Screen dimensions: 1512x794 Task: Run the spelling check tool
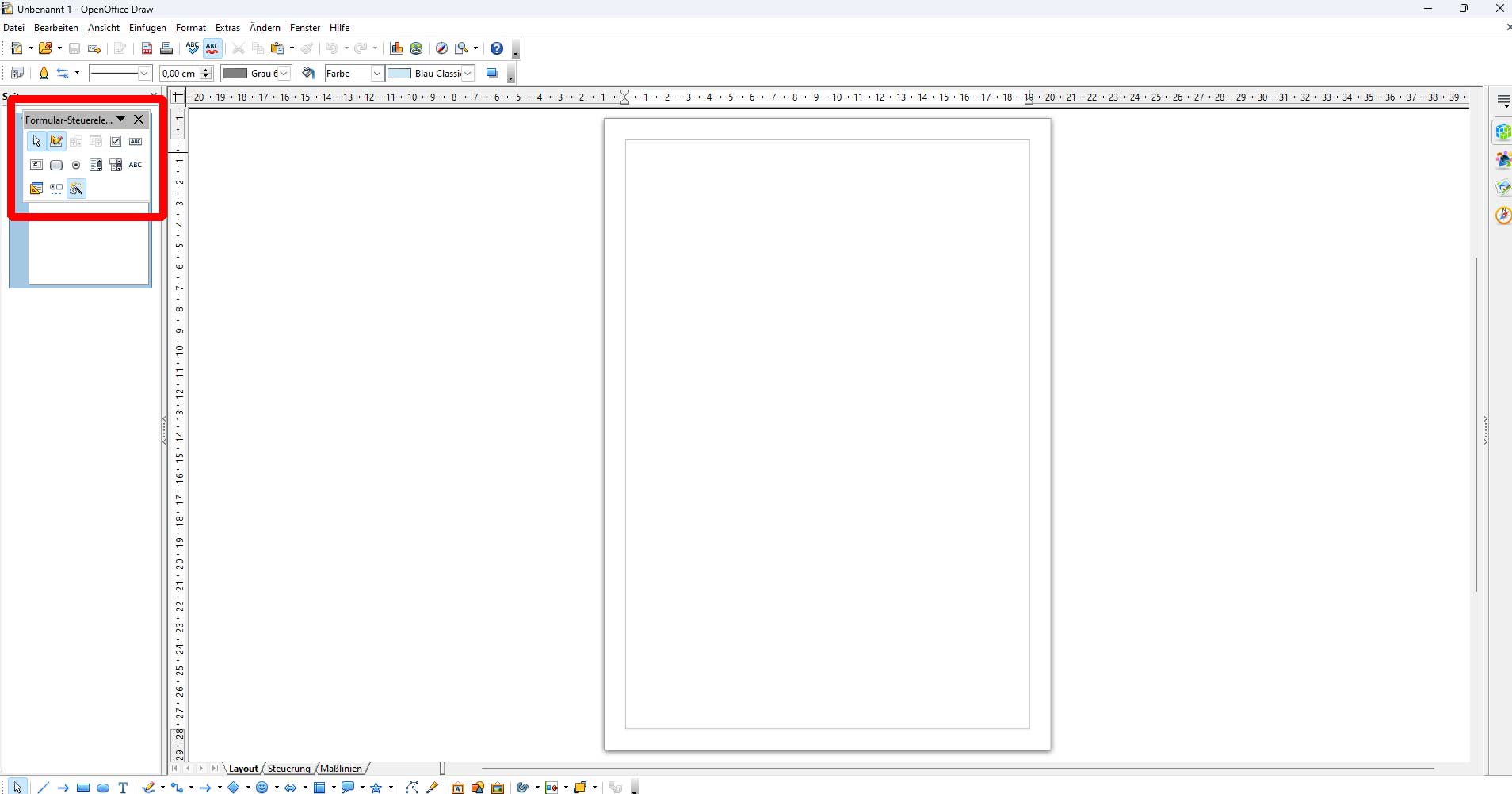click(193, 48)
